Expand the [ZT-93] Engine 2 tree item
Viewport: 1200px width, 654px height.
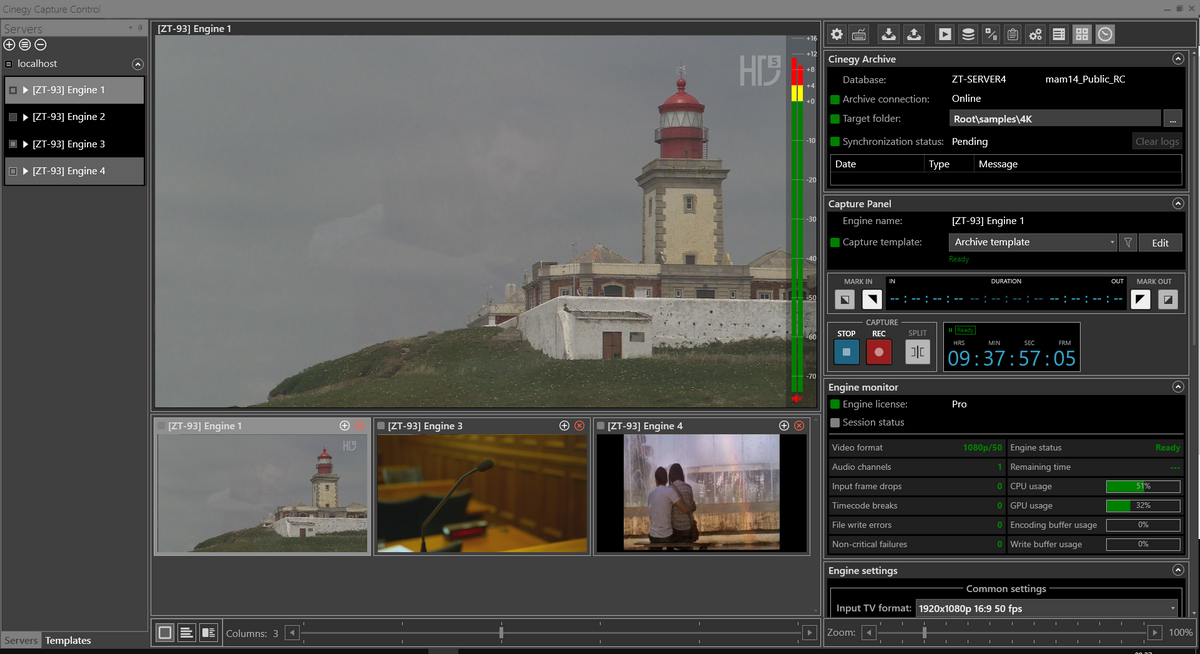tap(24, 116)
